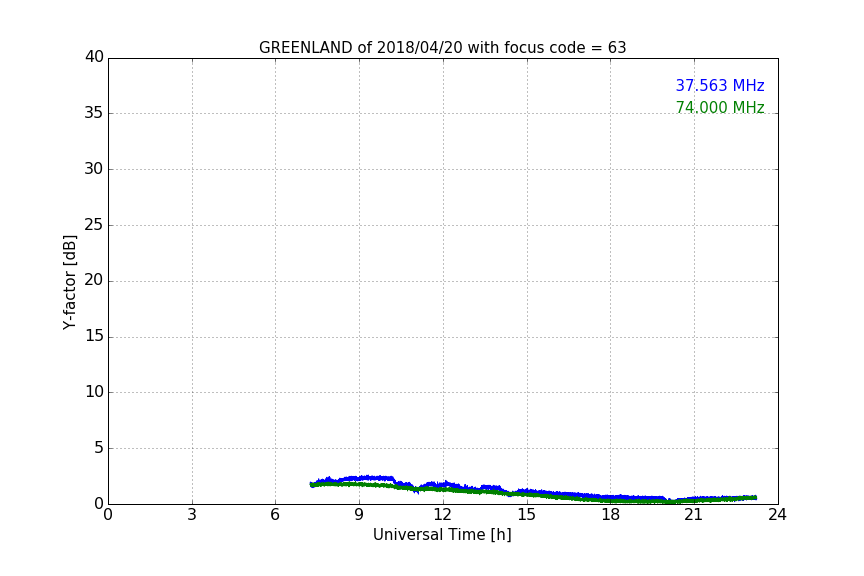Click the x-axis tick label 18
The width and height of the screenshot is (864, 576).
[610, 515]
